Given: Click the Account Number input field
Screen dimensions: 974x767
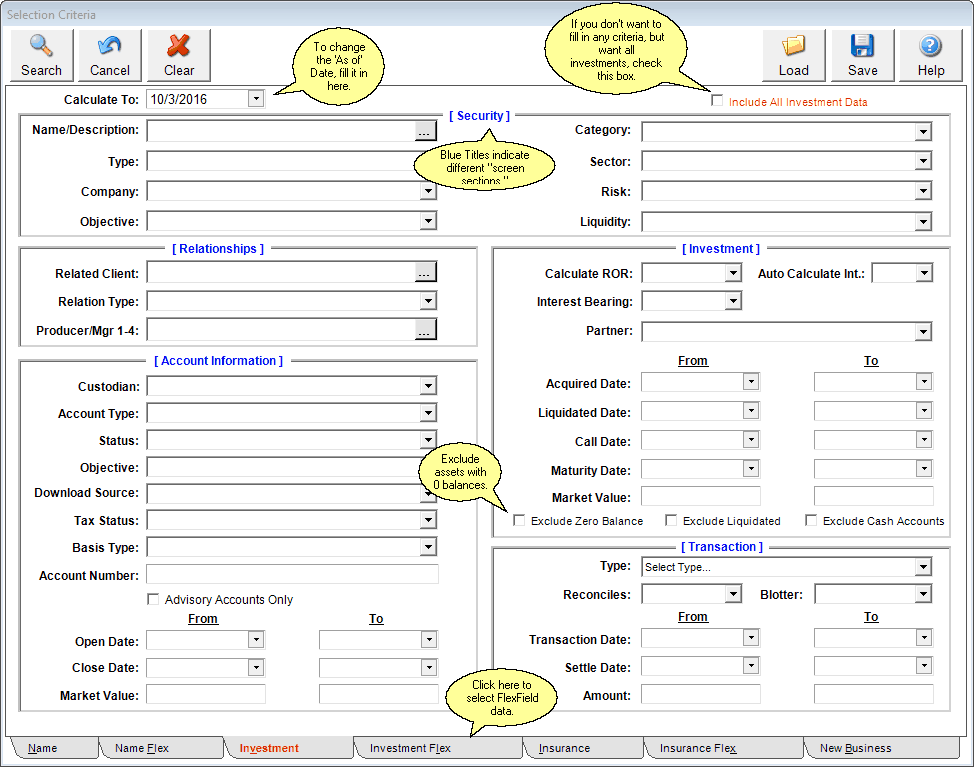Looking at the screenshot, I should [x=292, y=574].
